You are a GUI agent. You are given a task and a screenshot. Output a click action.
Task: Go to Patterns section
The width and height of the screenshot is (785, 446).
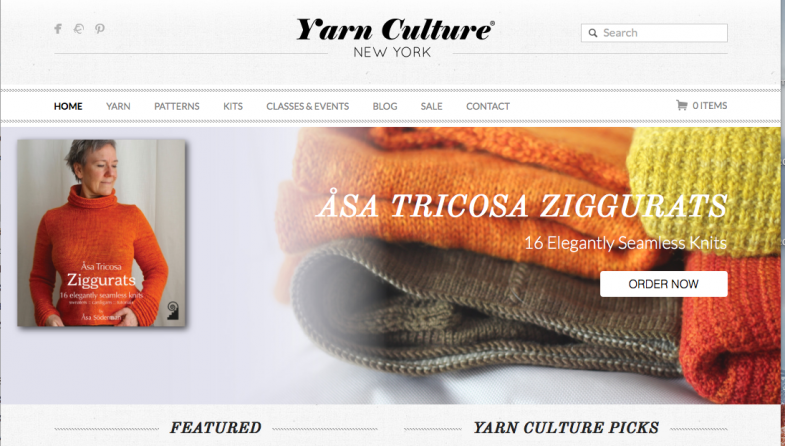coord(177,106)
